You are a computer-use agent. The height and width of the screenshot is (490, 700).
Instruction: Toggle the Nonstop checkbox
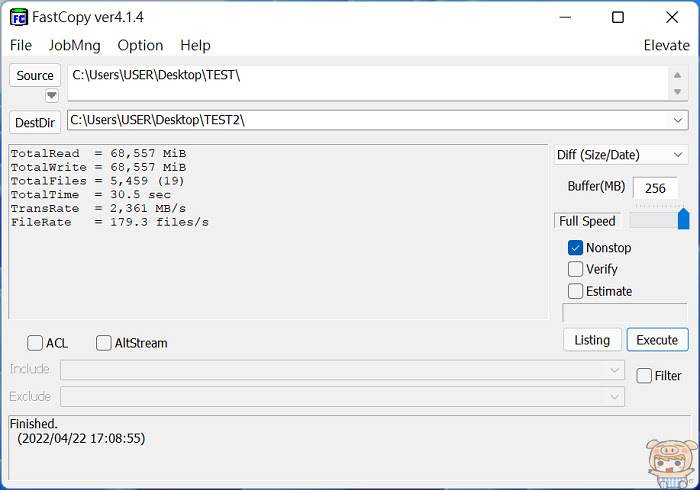(575, 248)
